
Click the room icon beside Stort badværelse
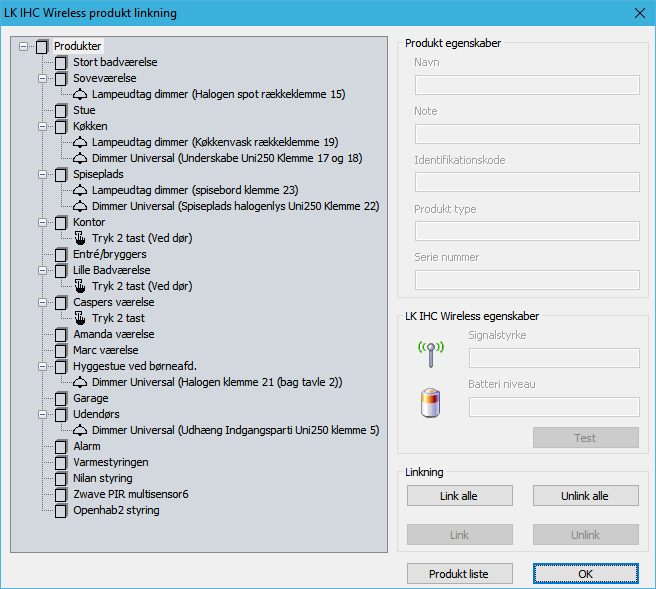pos(61,63)
